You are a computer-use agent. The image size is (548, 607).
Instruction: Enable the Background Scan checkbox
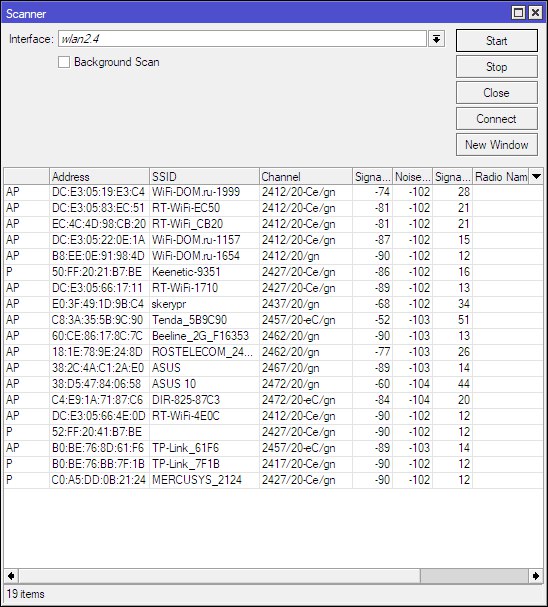64,62
